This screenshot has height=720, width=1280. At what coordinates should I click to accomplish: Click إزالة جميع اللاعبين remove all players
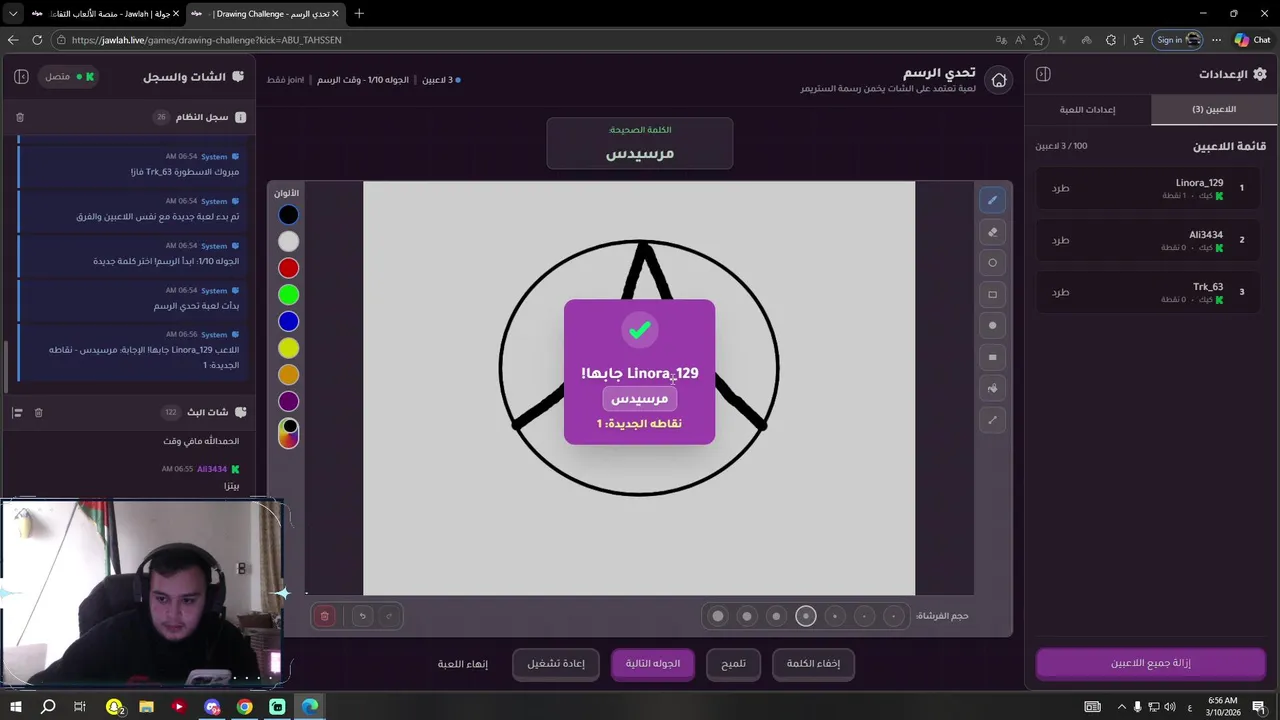1151,663
